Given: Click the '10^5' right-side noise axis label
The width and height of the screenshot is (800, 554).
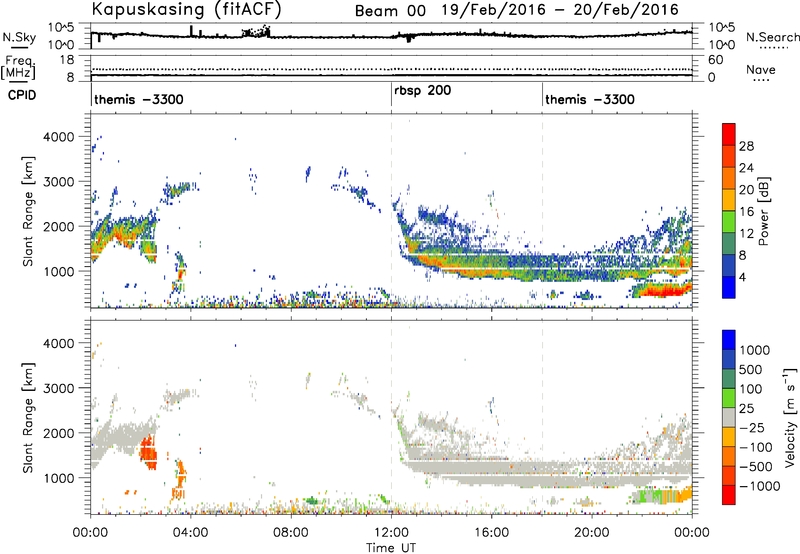Looking at the screenshot, I should (722, 28).
